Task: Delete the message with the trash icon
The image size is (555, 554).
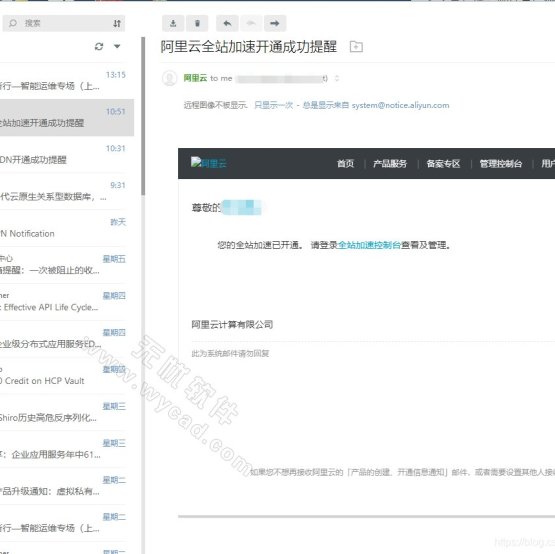Action: pos(197,23)
